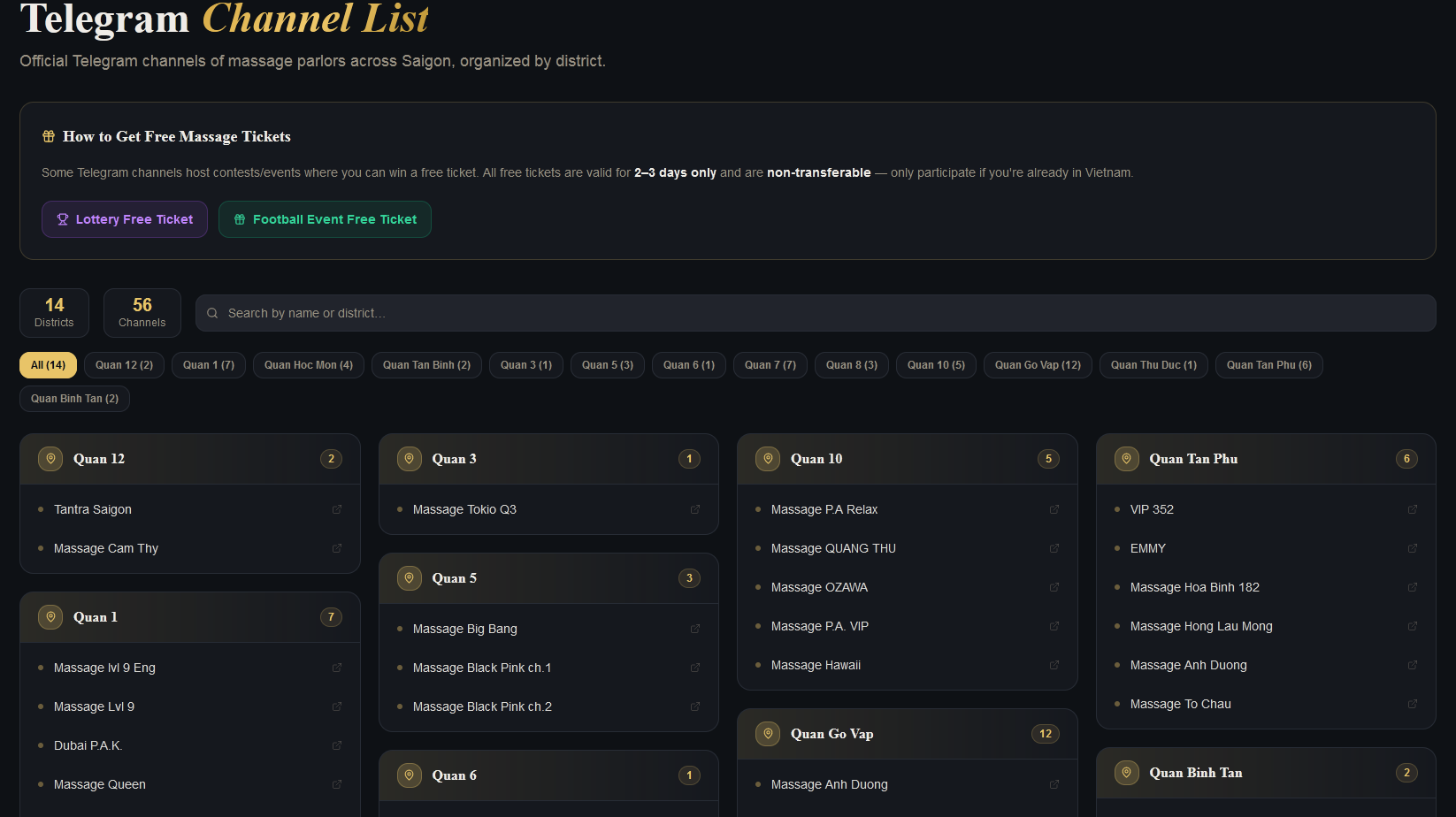Click the Lottery Free Ticket button
Image resolution: width=1456 pixels, height=817 pixels.
tap(125, 219)
